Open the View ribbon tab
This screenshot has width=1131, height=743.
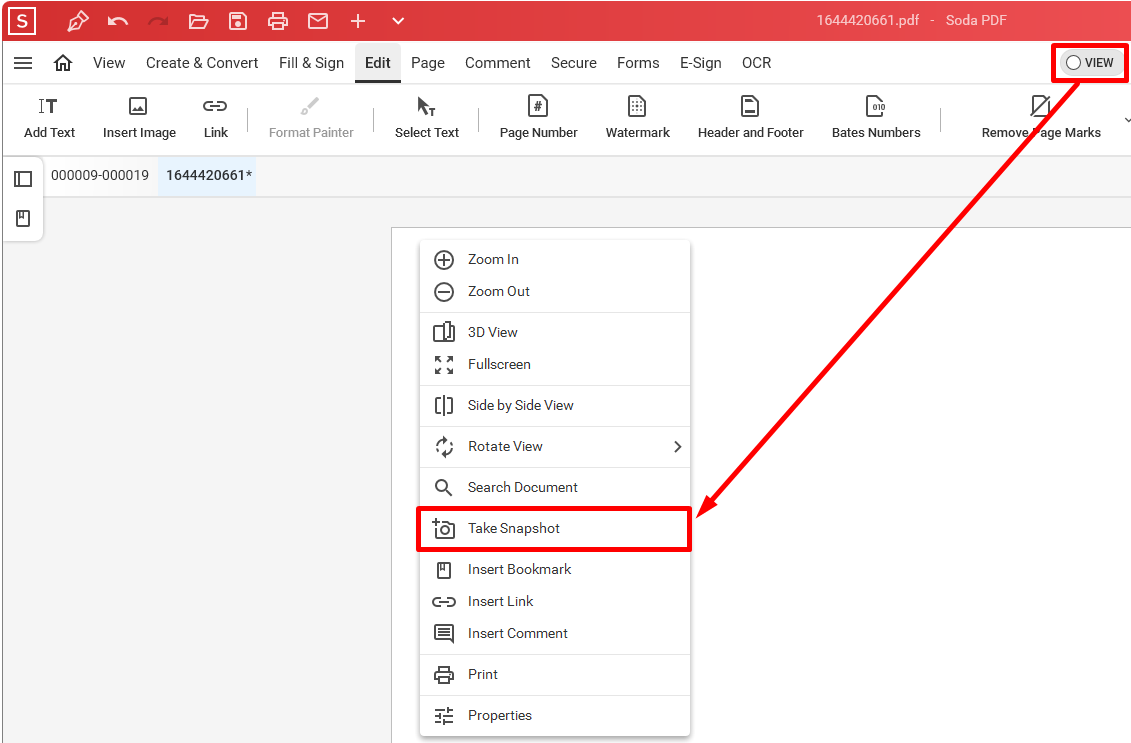(109, 63)
